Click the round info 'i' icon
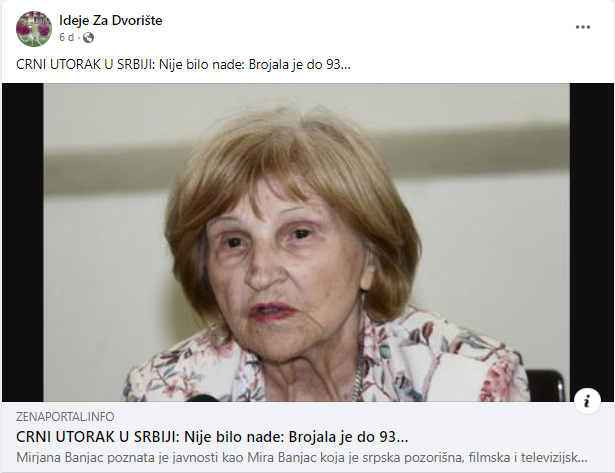The width and height of the screenshot is (615, 473). point(587,401)
